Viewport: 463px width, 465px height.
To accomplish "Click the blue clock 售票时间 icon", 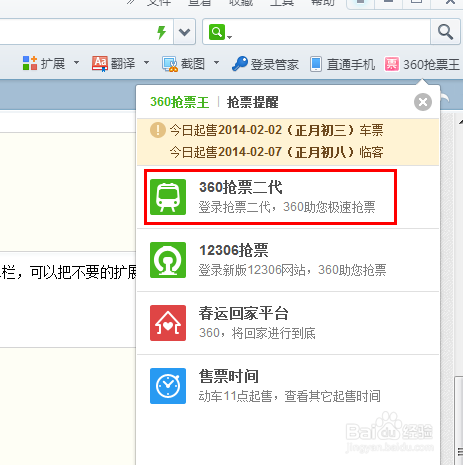I will click(x=168, y=386).
